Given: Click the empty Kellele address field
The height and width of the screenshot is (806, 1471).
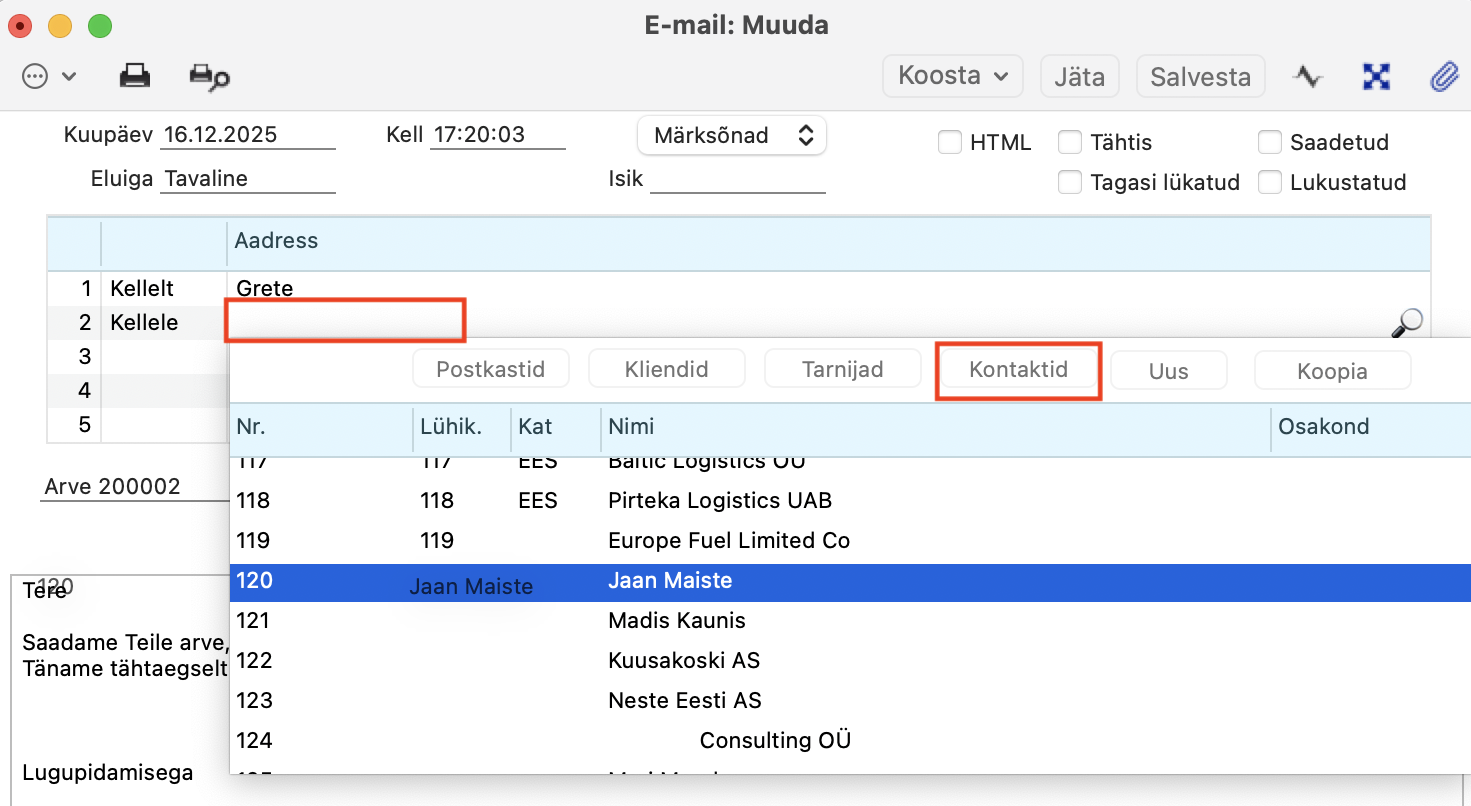Looking at the screenshot, I should click(x=346, y=321).
